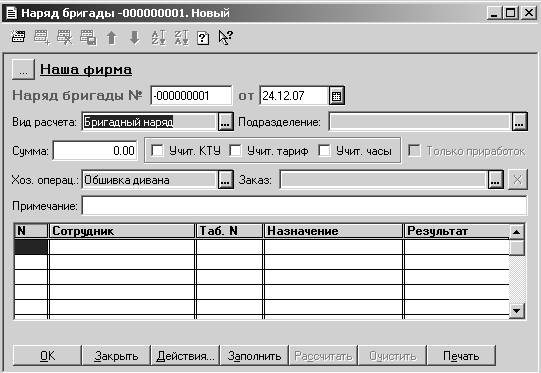This screenshot has width=541, height=373.
Task: Click the delete row toolbar icon
Action: (x=65, y=37)
